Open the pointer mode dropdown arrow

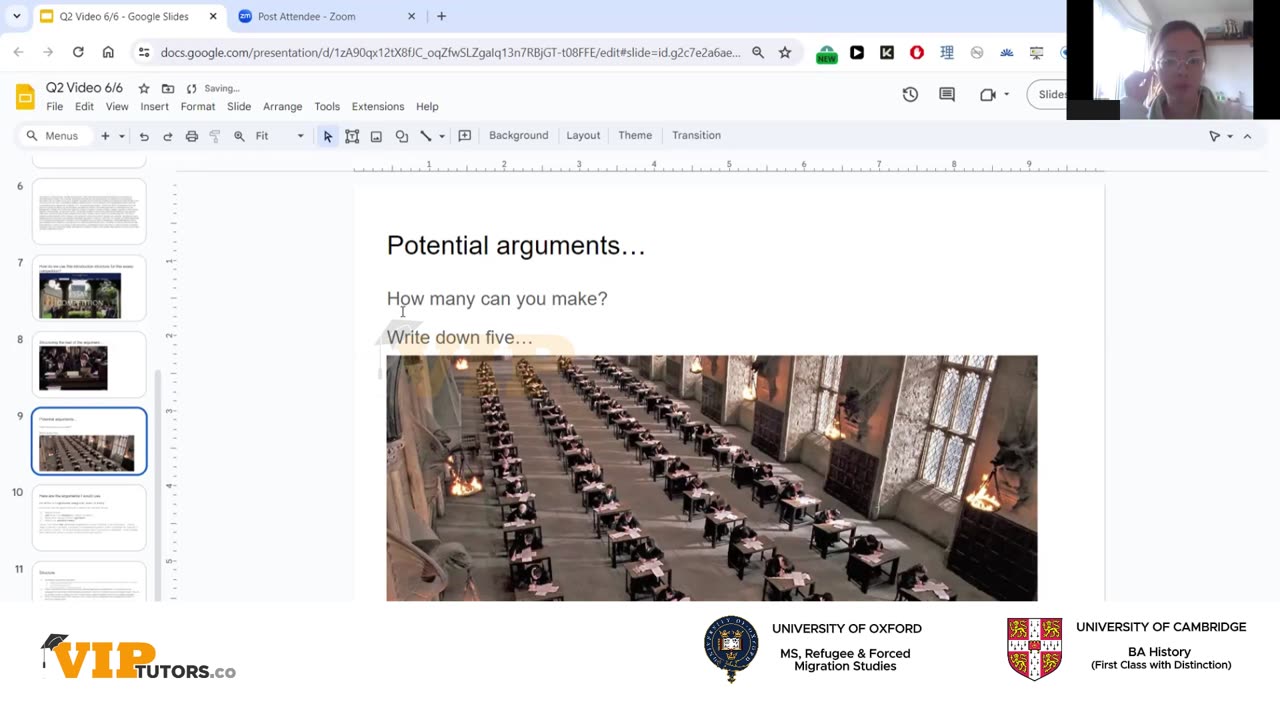coord(1230,136)
